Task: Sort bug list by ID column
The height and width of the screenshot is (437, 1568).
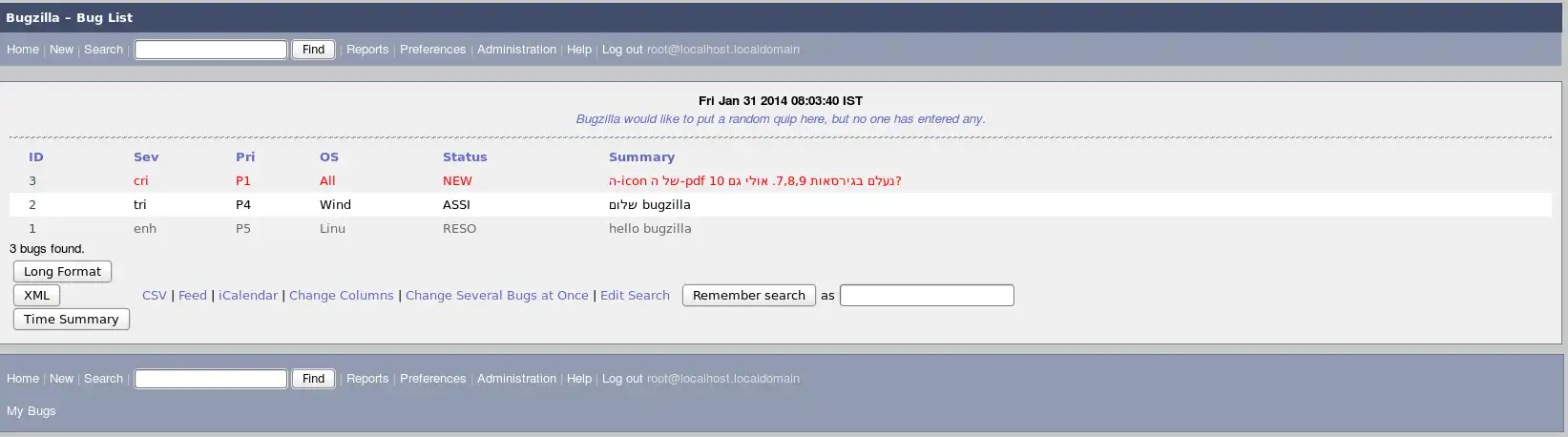Action: (36, 157)
